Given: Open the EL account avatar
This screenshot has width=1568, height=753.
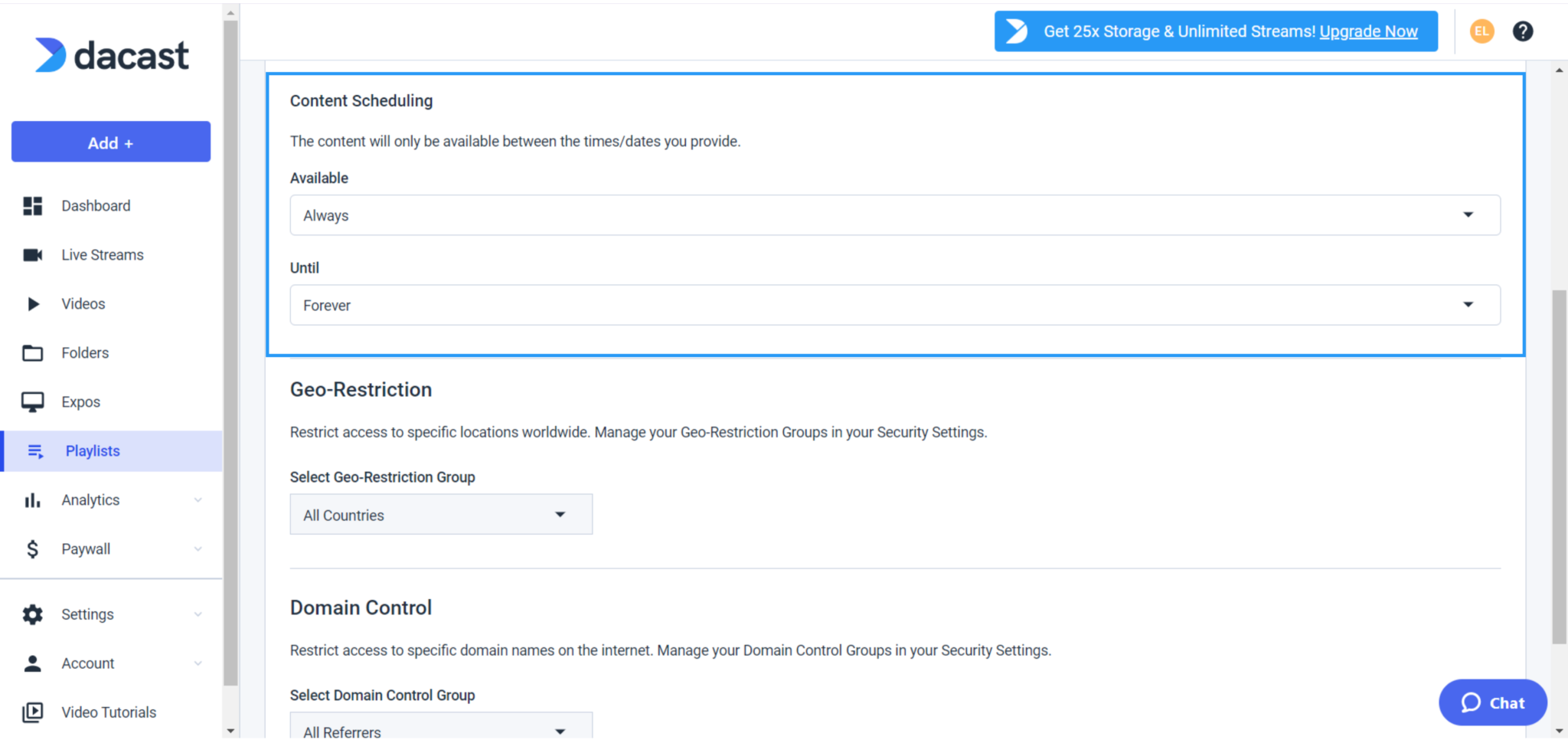Looking at the screenshot, I should [x=1481, y=31].
